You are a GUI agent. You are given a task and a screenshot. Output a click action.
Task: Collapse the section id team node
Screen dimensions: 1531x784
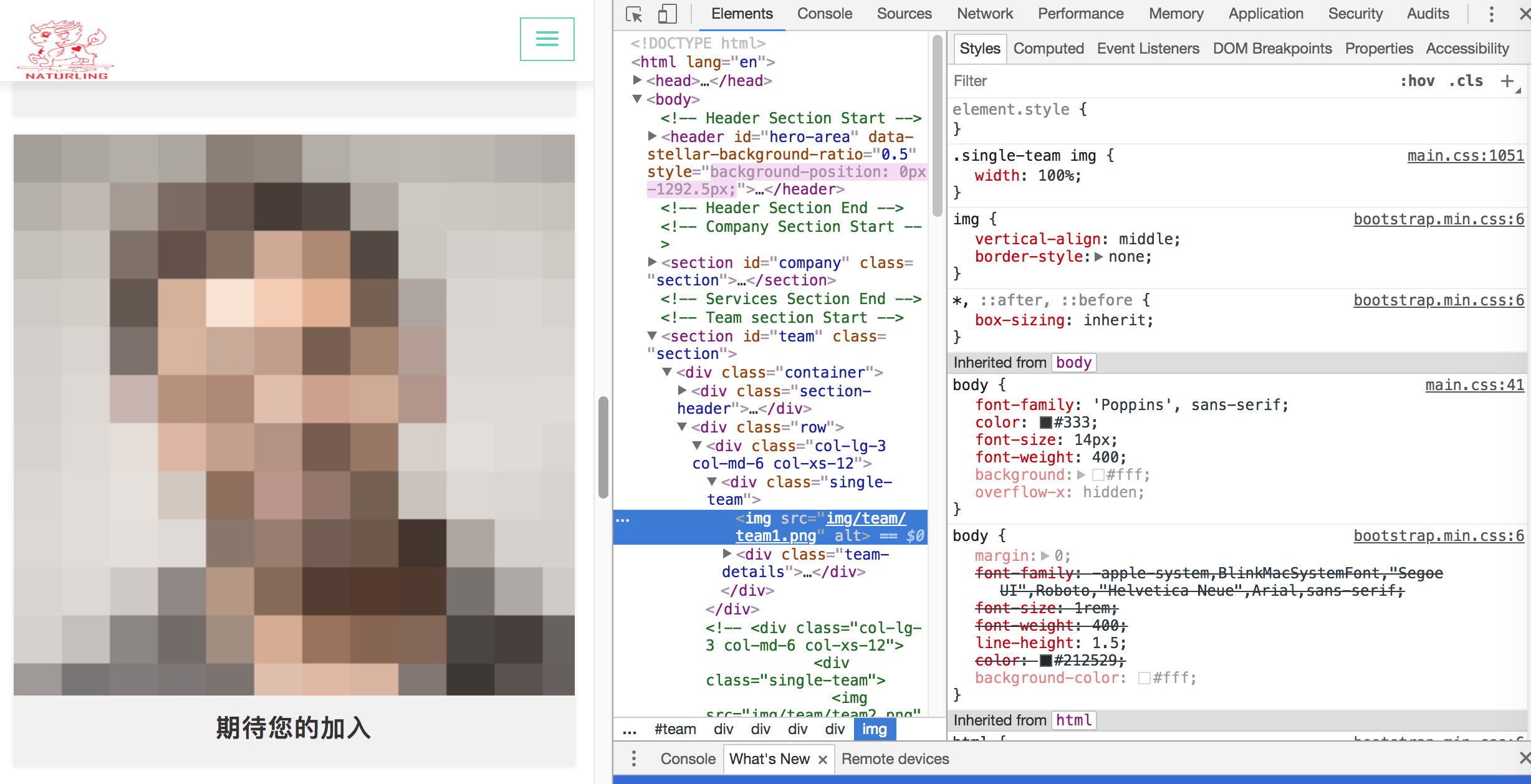pos(652,336)
